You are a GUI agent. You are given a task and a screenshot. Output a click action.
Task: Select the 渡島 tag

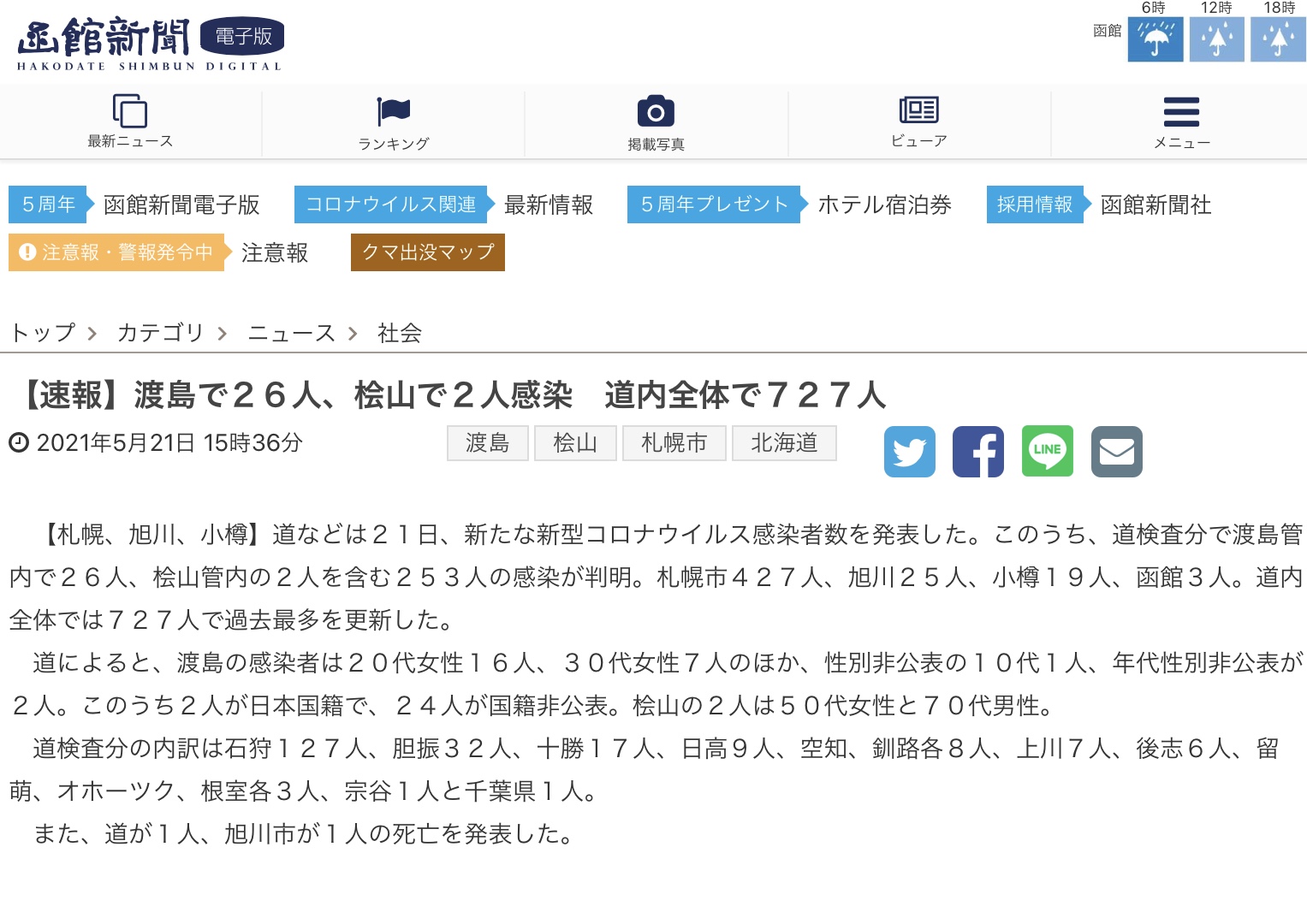click(x=487, y=443)
